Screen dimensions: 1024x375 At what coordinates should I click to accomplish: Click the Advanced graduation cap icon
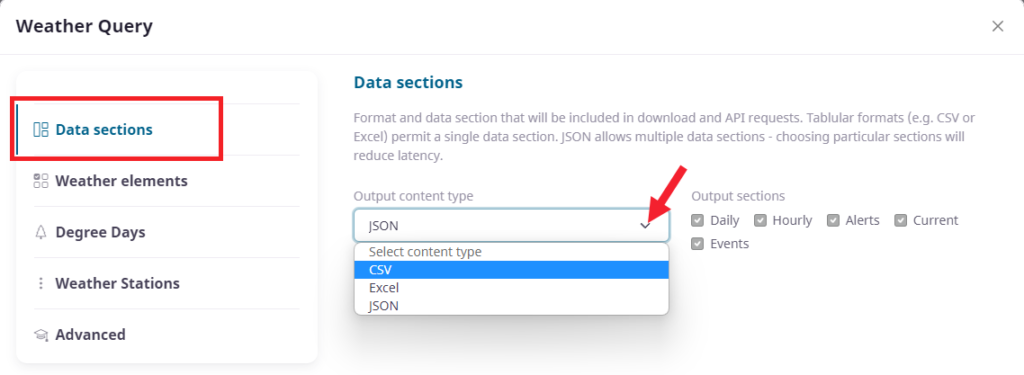tap(40, 335)
